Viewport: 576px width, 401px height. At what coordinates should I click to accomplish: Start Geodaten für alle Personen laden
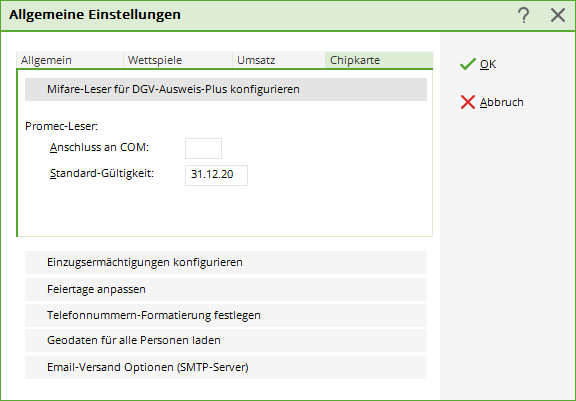(x=226, y=340)
